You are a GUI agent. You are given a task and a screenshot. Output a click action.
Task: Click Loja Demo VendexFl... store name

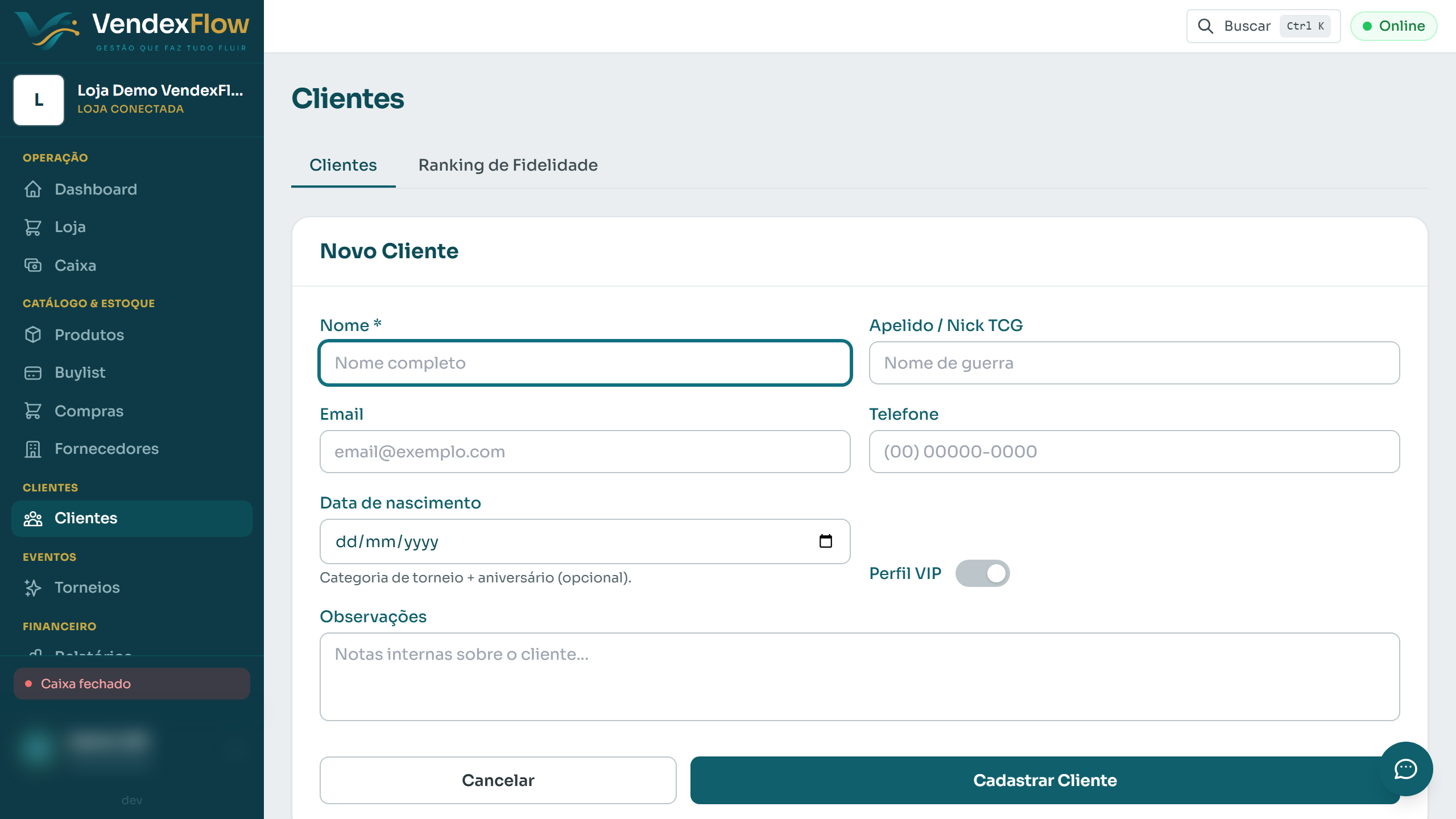160,90
